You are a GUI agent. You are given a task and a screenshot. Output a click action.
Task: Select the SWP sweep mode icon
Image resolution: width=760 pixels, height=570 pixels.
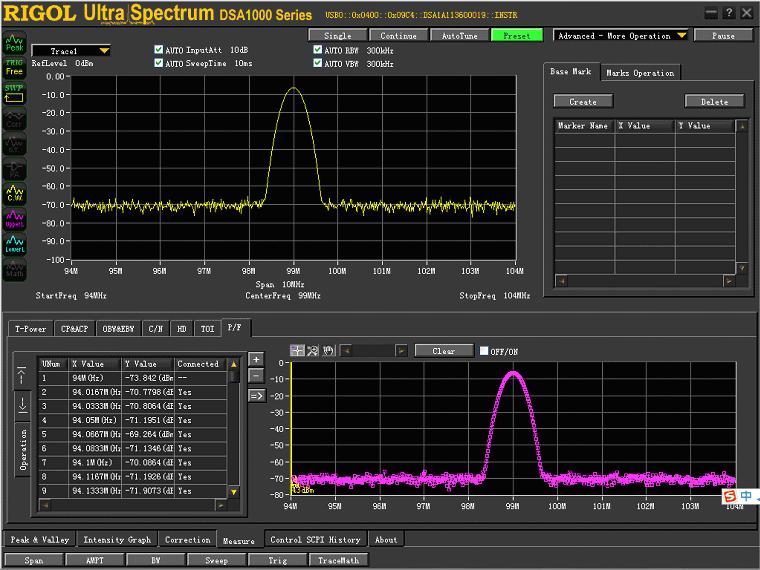click(14, 92)
